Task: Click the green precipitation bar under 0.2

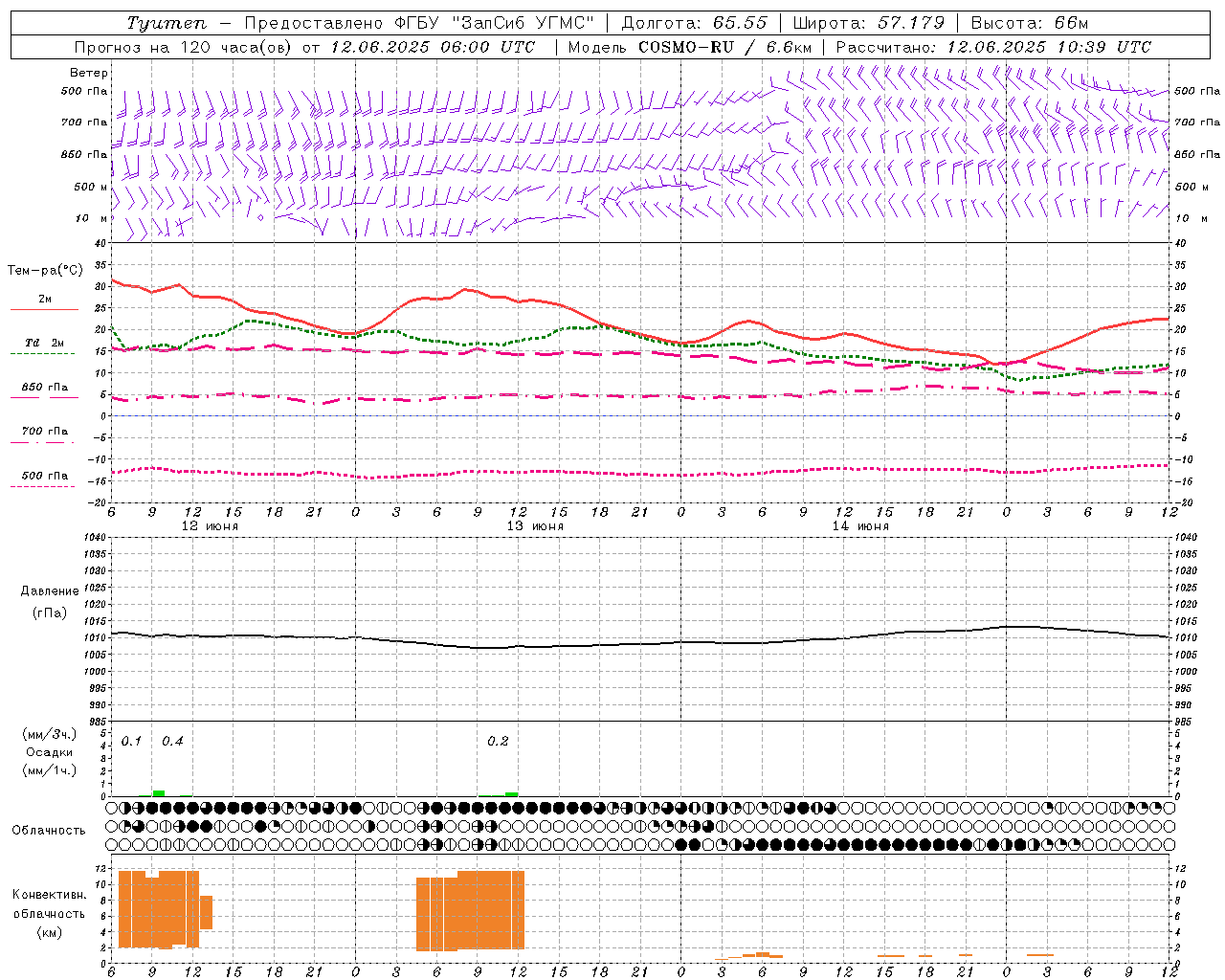Action: click(512, 794)
